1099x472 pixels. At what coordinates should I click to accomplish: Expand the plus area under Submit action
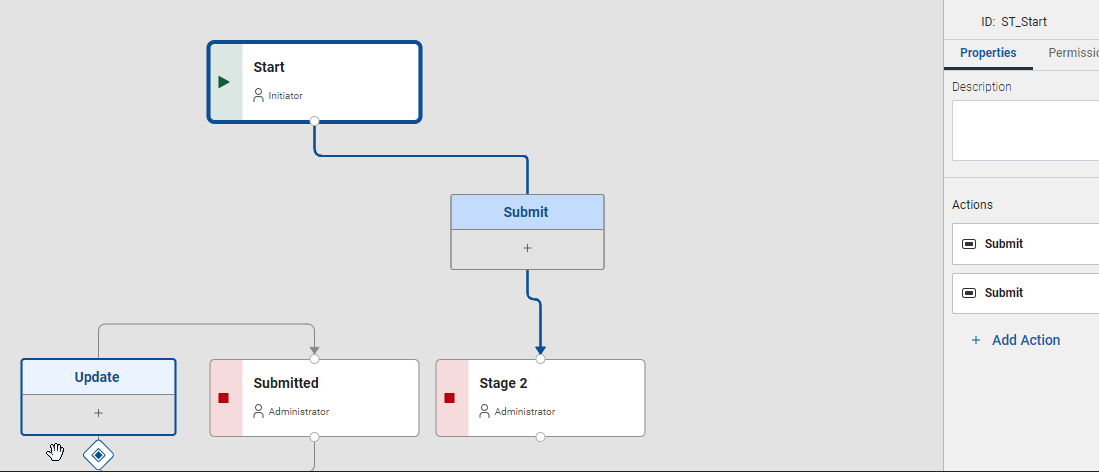pyautogui.click(x=527, y=249)
